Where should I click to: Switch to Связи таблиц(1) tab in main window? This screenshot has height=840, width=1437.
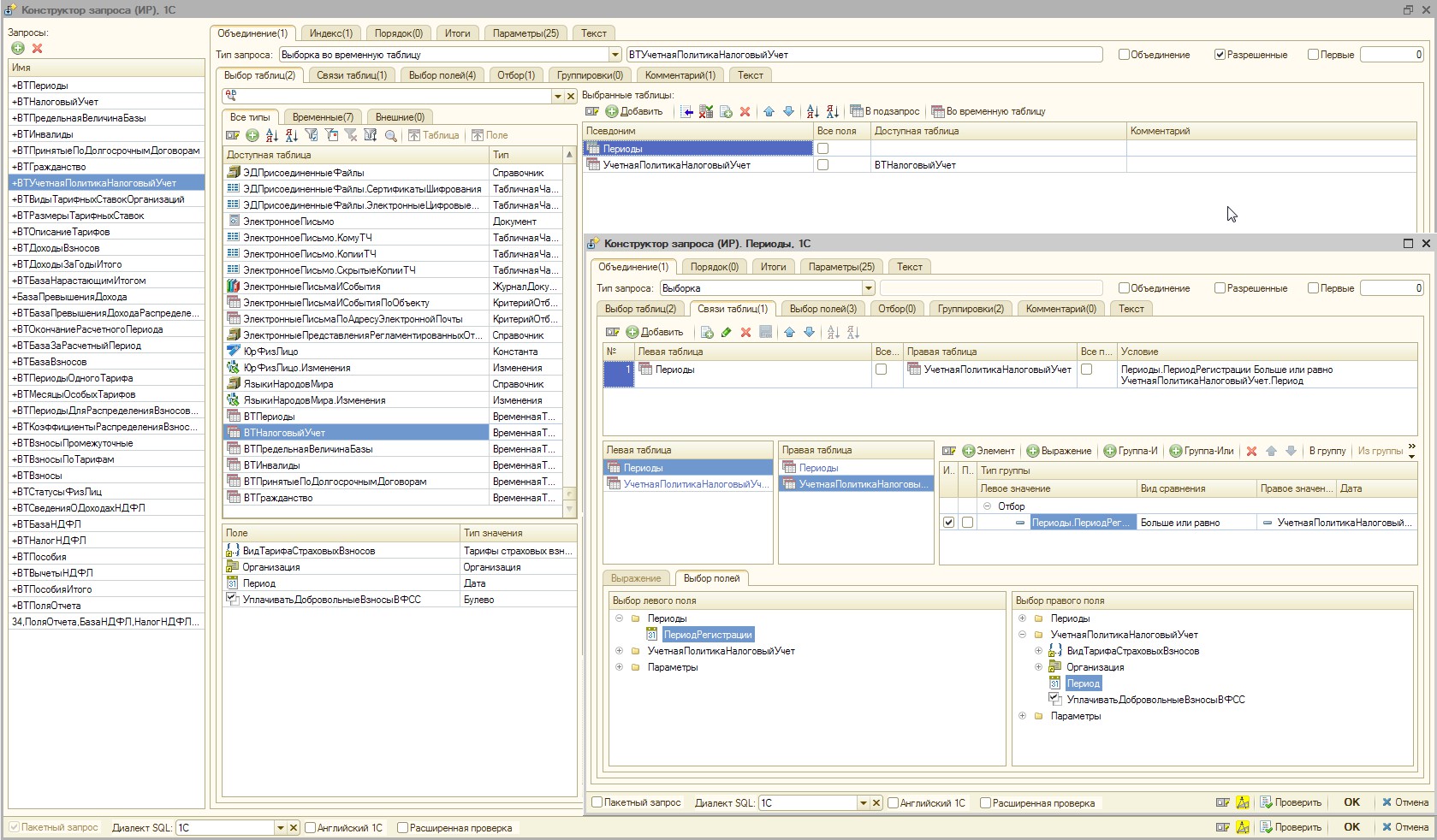(x=351, y=75)
